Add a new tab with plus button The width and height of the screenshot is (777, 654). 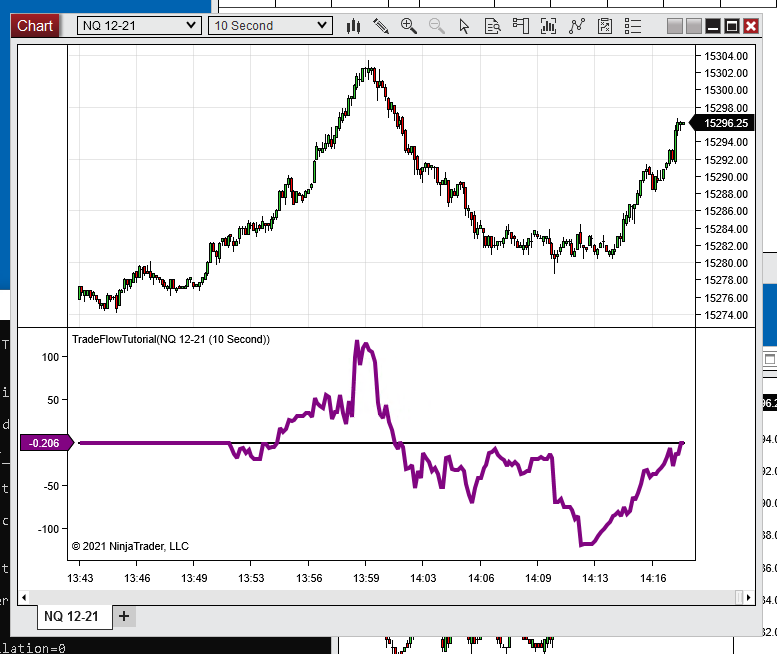tap(124, 616)
